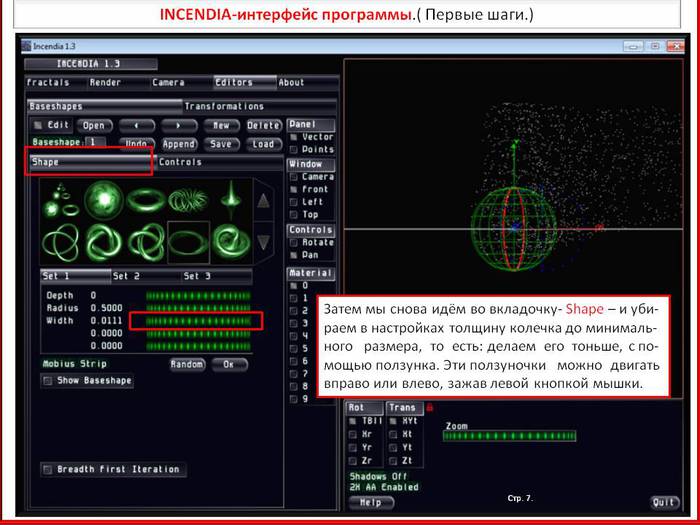700x525 pixels.
Task: Check Show Baseshape option
Action: tap(47, 381)
